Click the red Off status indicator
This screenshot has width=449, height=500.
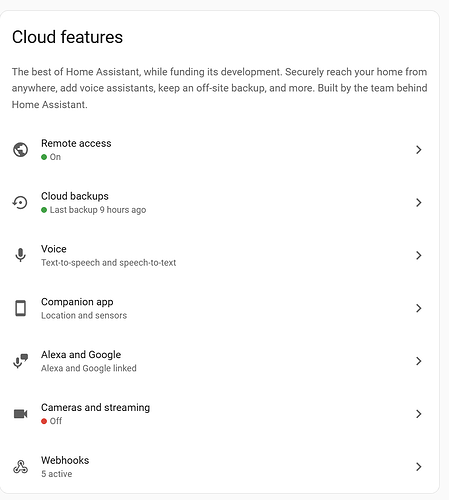(x=44, y=421)
